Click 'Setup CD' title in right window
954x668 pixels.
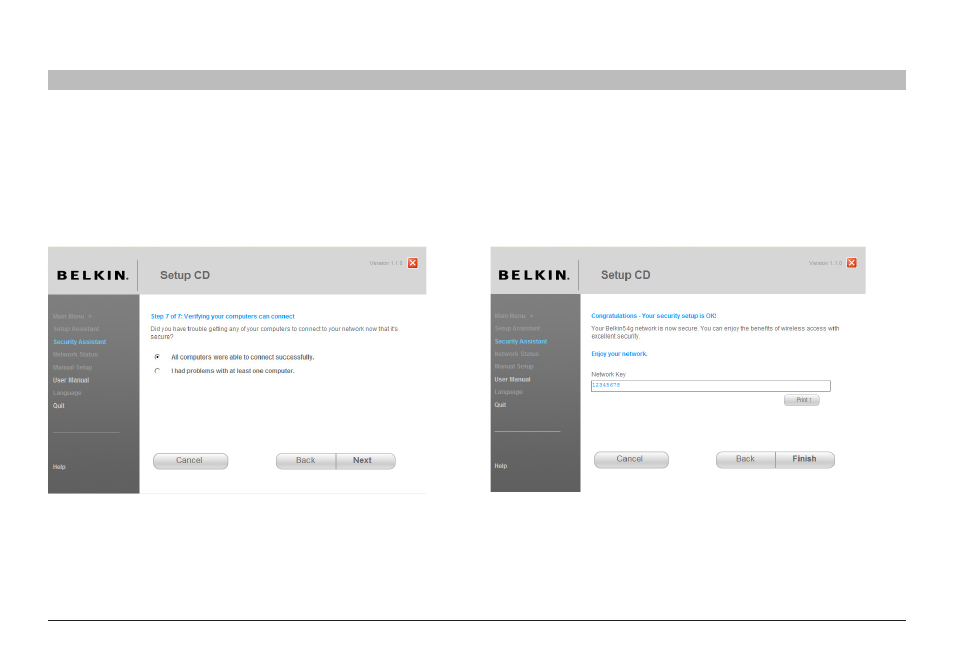coord(625,275)
